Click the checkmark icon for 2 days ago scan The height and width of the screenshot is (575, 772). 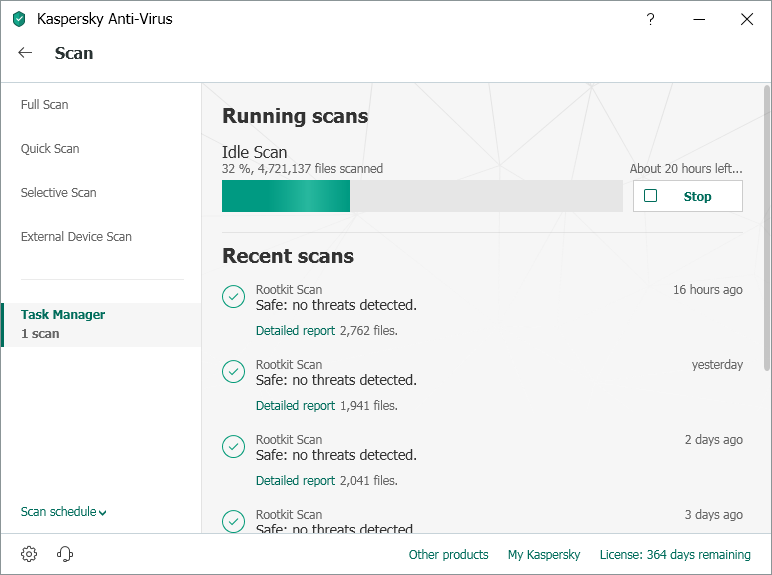pos(233,446)
